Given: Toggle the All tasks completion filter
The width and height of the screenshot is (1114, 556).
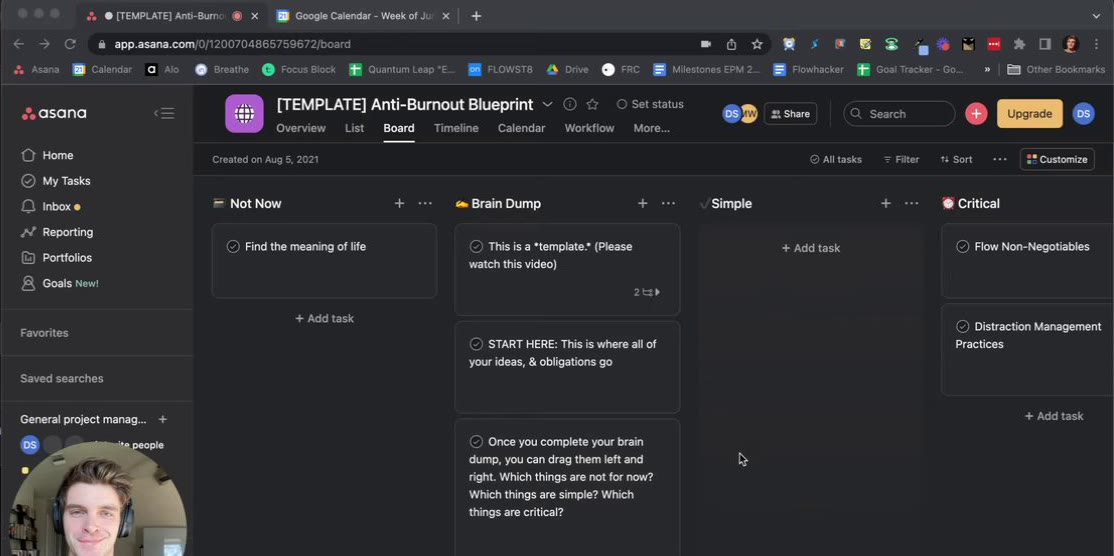Looking at the screenshot, I should pyautogui.click(x=836, y=160).
